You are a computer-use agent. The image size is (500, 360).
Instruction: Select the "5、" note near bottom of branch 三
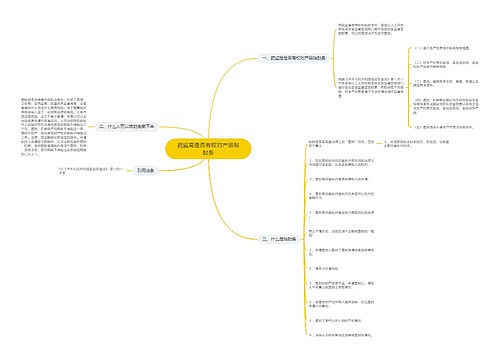pyautogui.click(x=336, y=320)
